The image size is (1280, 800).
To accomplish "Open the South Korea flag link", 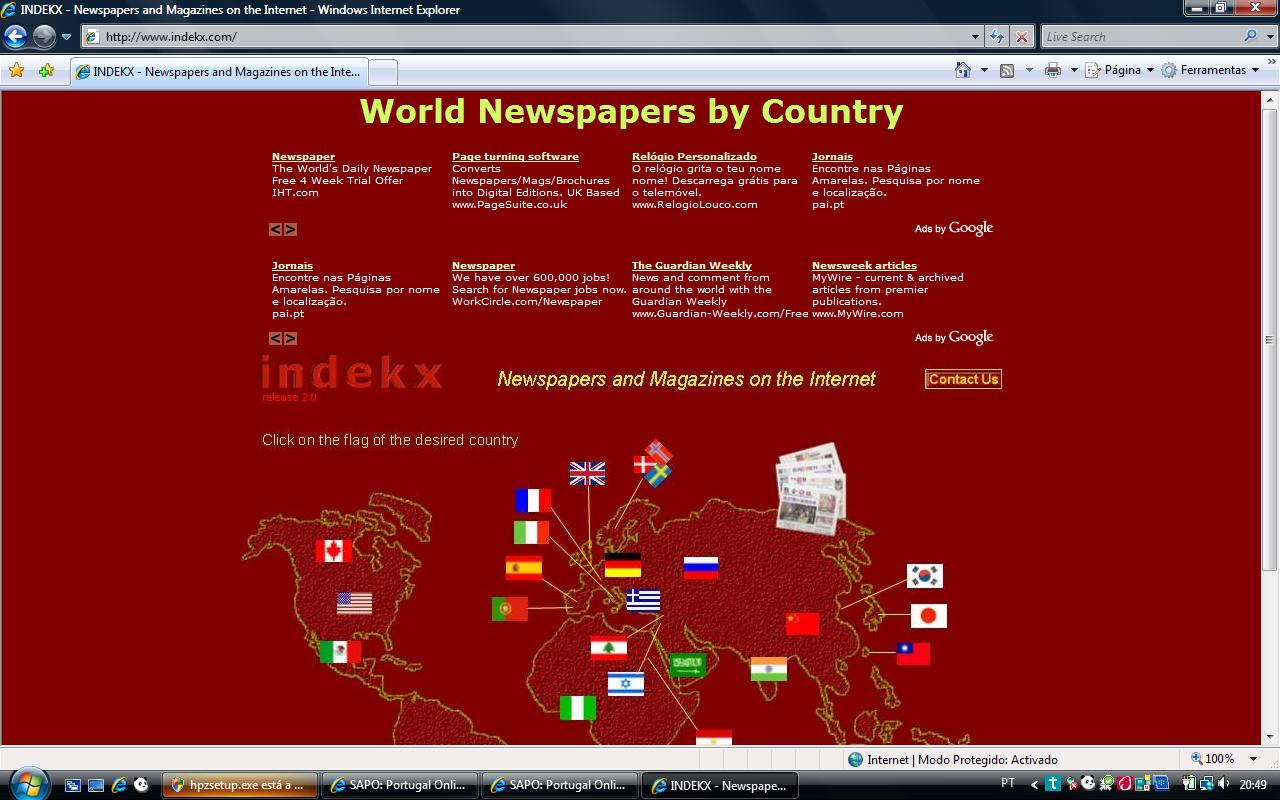I will pos(925,576).
